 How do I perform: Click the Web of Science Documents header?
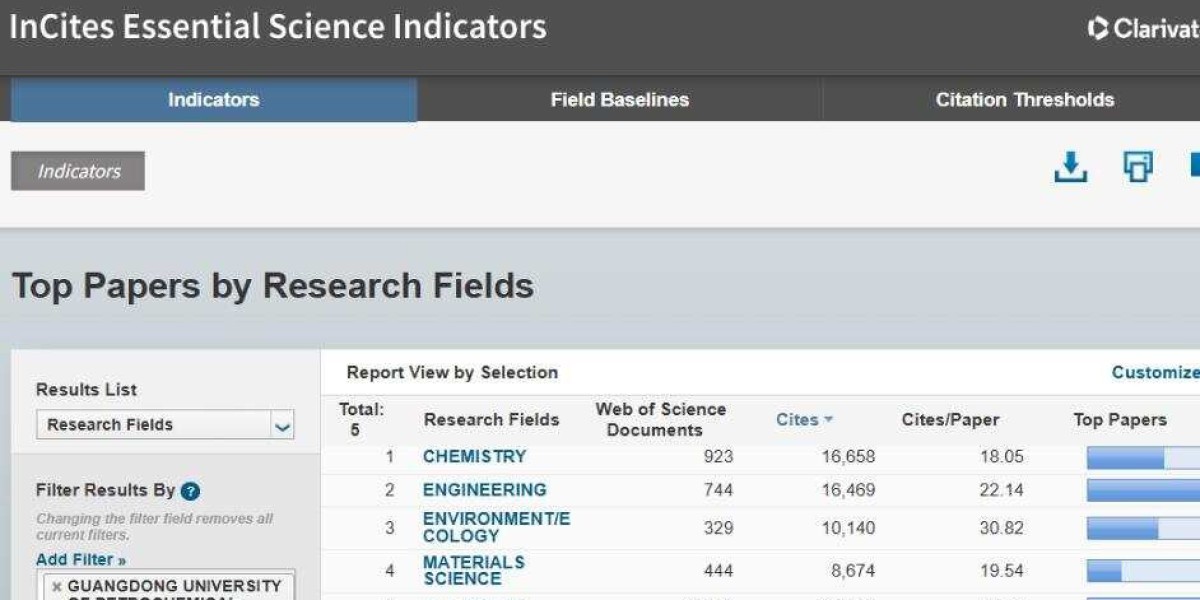click(x=660, y=420)
